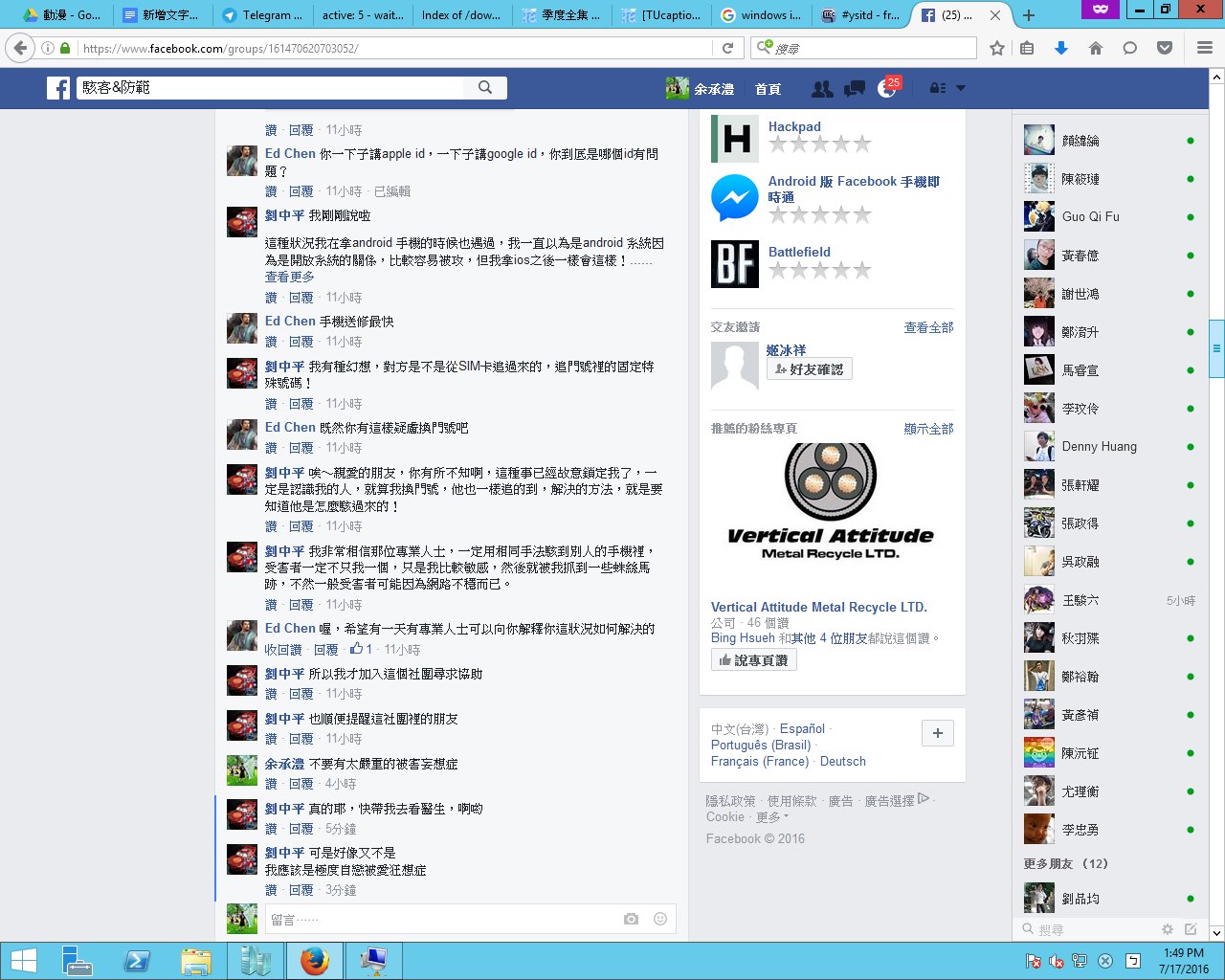Open the Firefox hamburger menu
Screen dimensions: 1225x980
(1205, 48)
